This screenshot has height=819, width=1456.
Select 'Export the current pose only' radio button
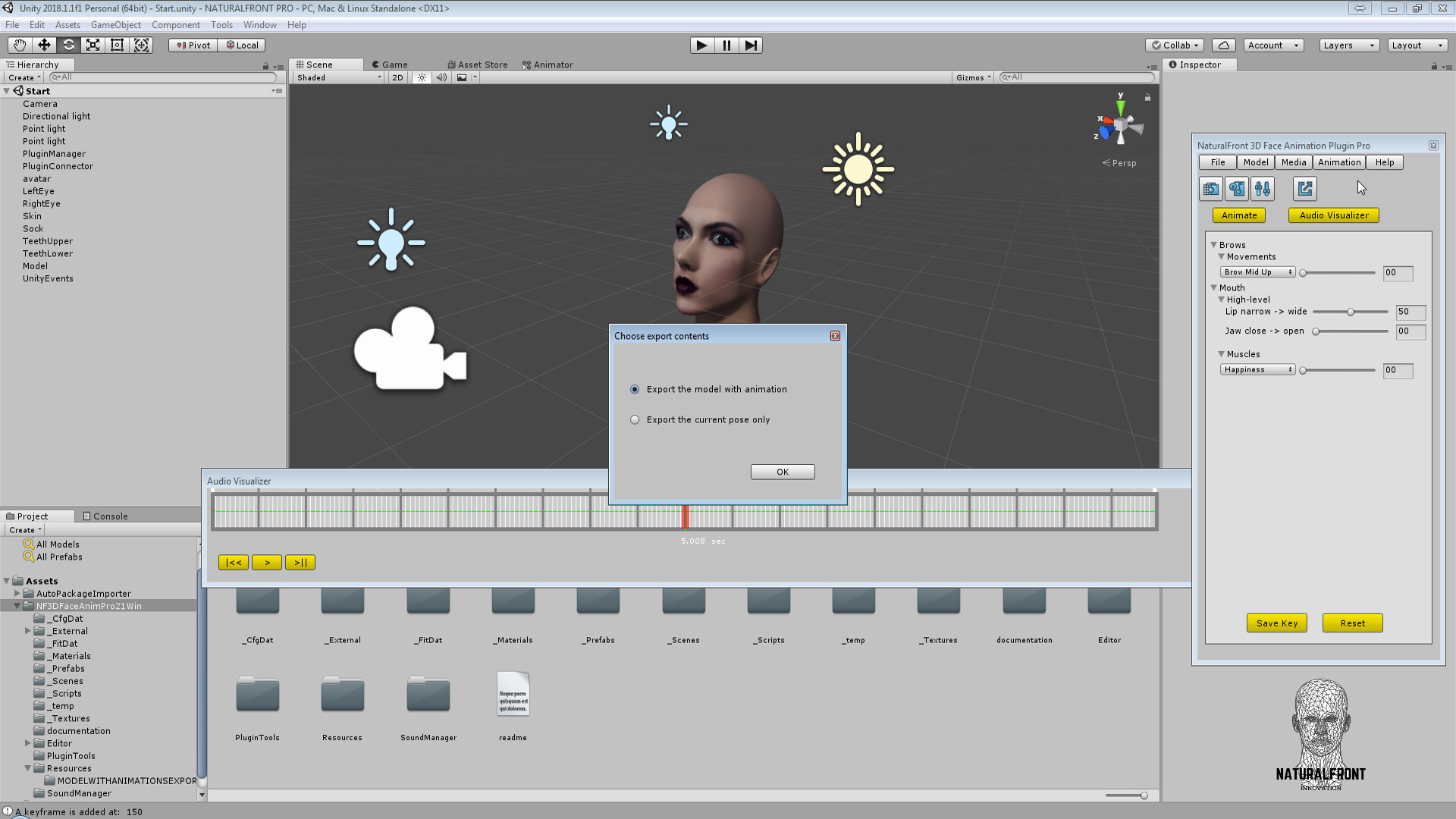pos(635,419)
